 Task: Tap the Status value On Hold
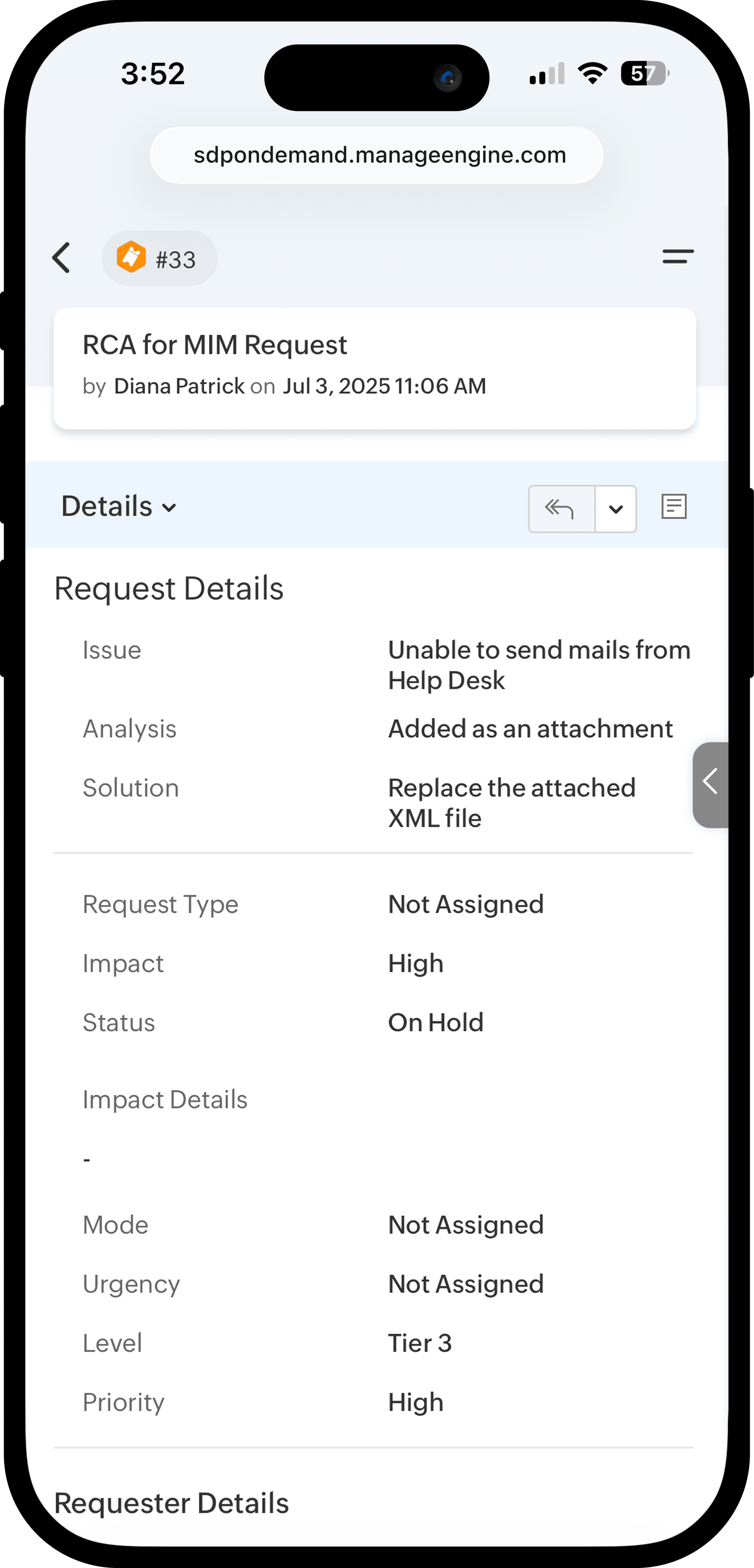[x=436, y=1023]
